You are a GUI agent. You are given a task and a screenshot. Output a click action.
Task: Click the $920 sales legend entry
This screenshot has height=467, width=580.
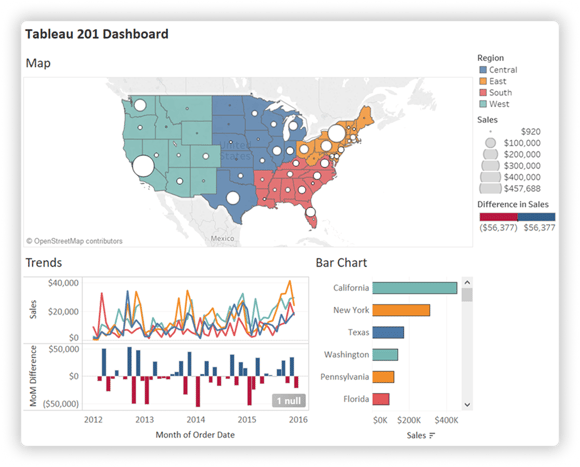click(515, 132)
